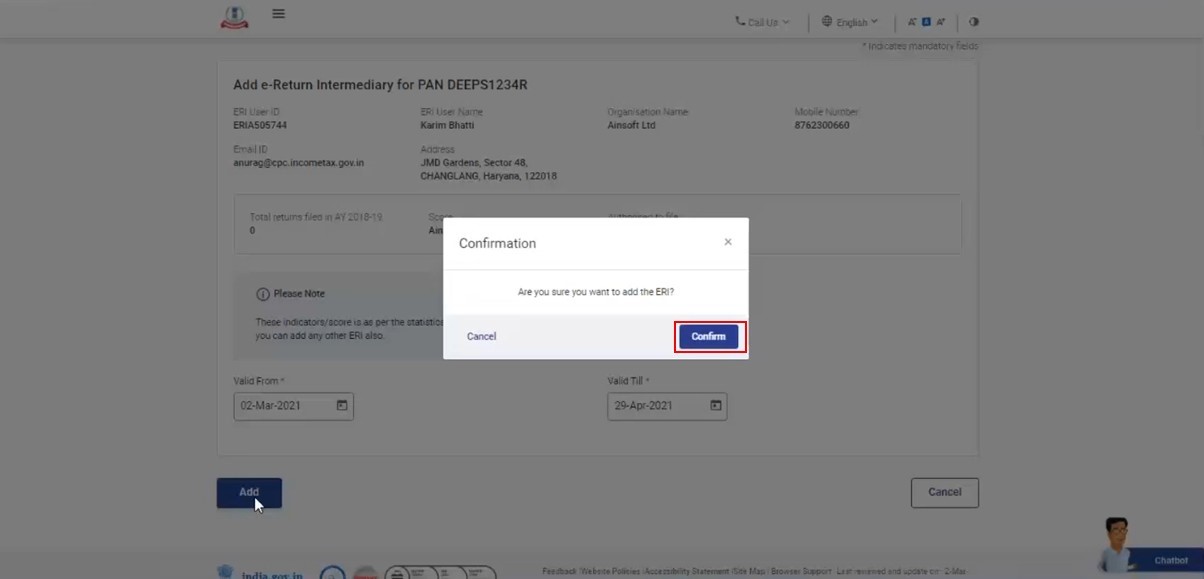Click the page-level Cancel button
The image size is (1204, 579).
(x=944, y=492)
